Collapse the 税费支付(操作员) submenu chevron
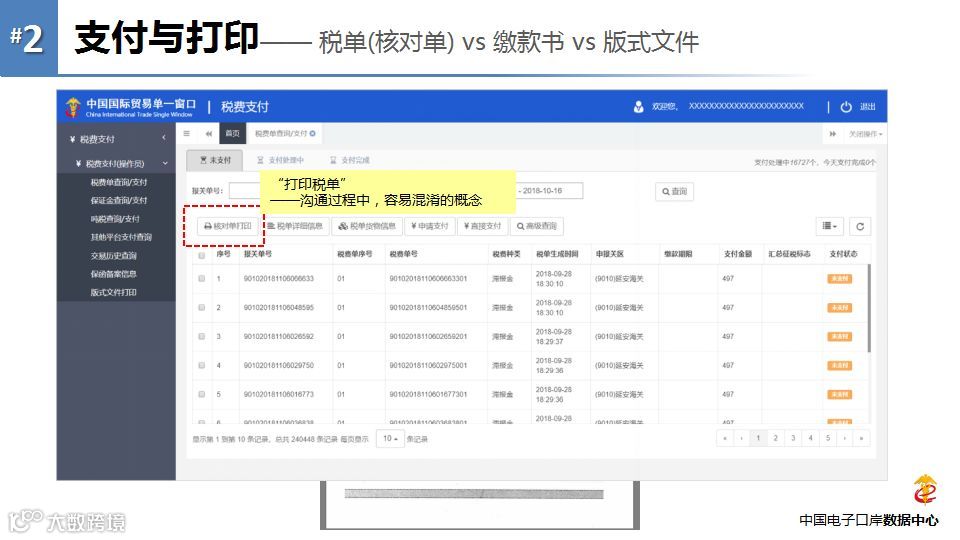This screenshot has width=960, height=540. click(165, 163)
